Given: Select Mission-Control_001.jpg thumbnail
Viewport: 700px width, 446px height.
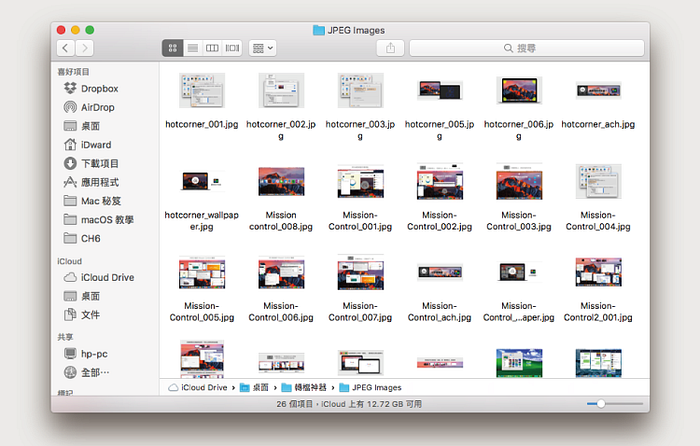Looking at the screenshot, I should 360,181.
